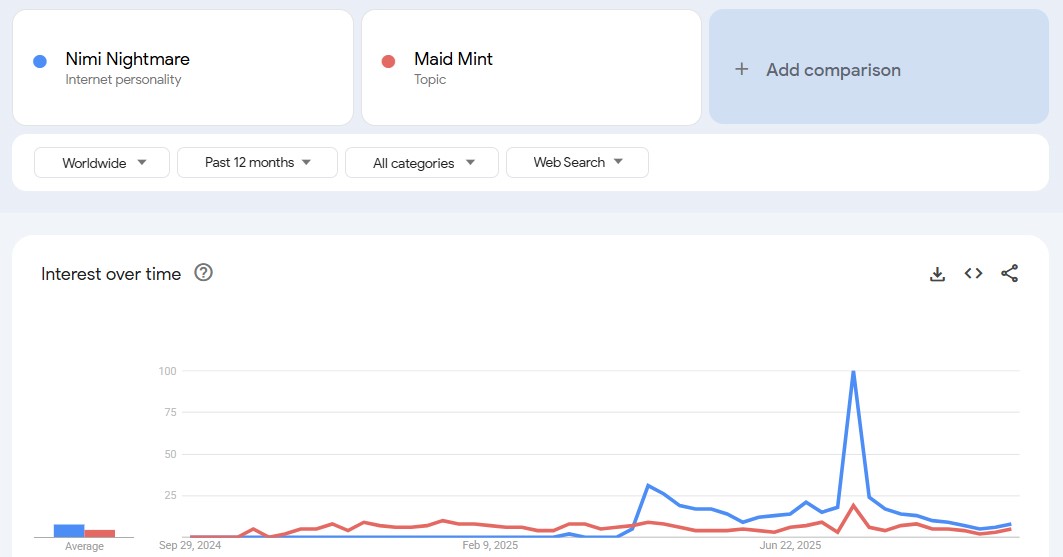The width and height of the screenshot is (1063, 557).
Task: Click the blue dot for Nimi Nightmare
Action: (40, 61)
